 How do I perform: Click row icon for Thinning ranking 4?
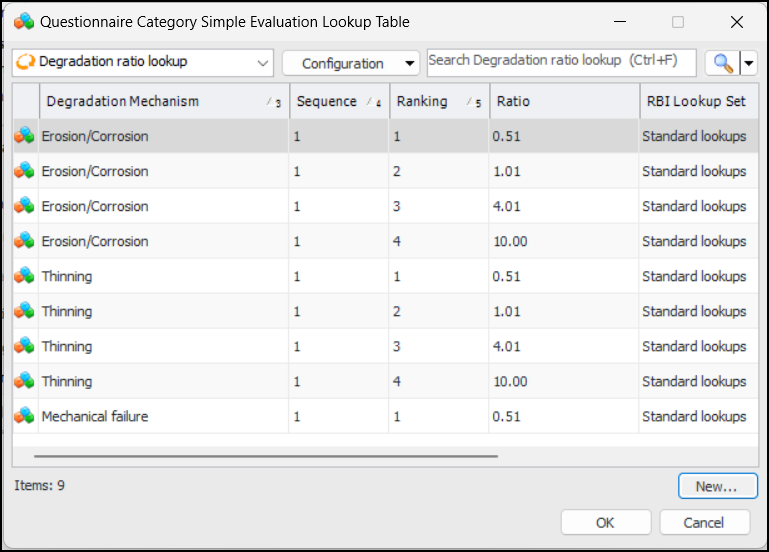coord(24,381)
